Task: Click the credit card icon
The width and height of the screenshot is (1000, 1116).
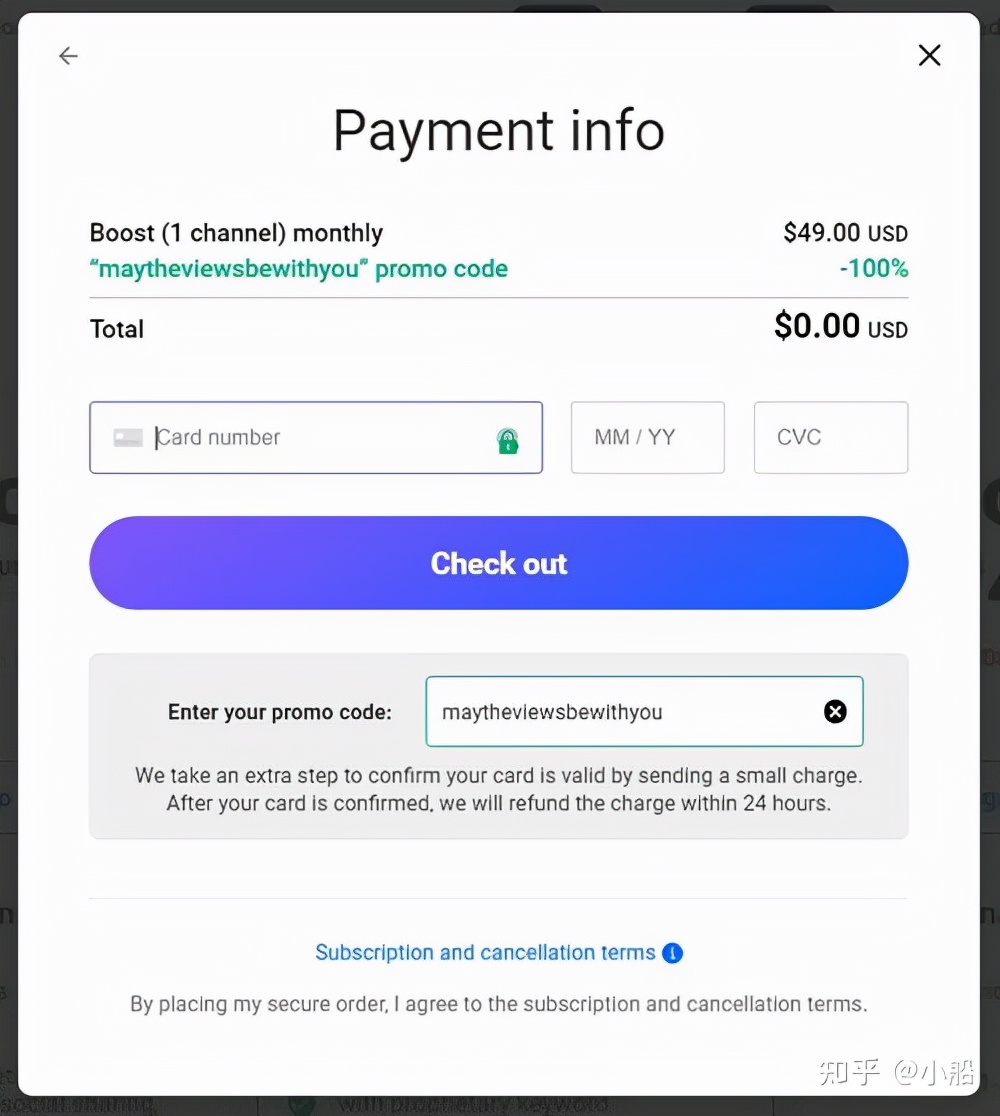Action: pyautogui.click(x=128, y=438)
